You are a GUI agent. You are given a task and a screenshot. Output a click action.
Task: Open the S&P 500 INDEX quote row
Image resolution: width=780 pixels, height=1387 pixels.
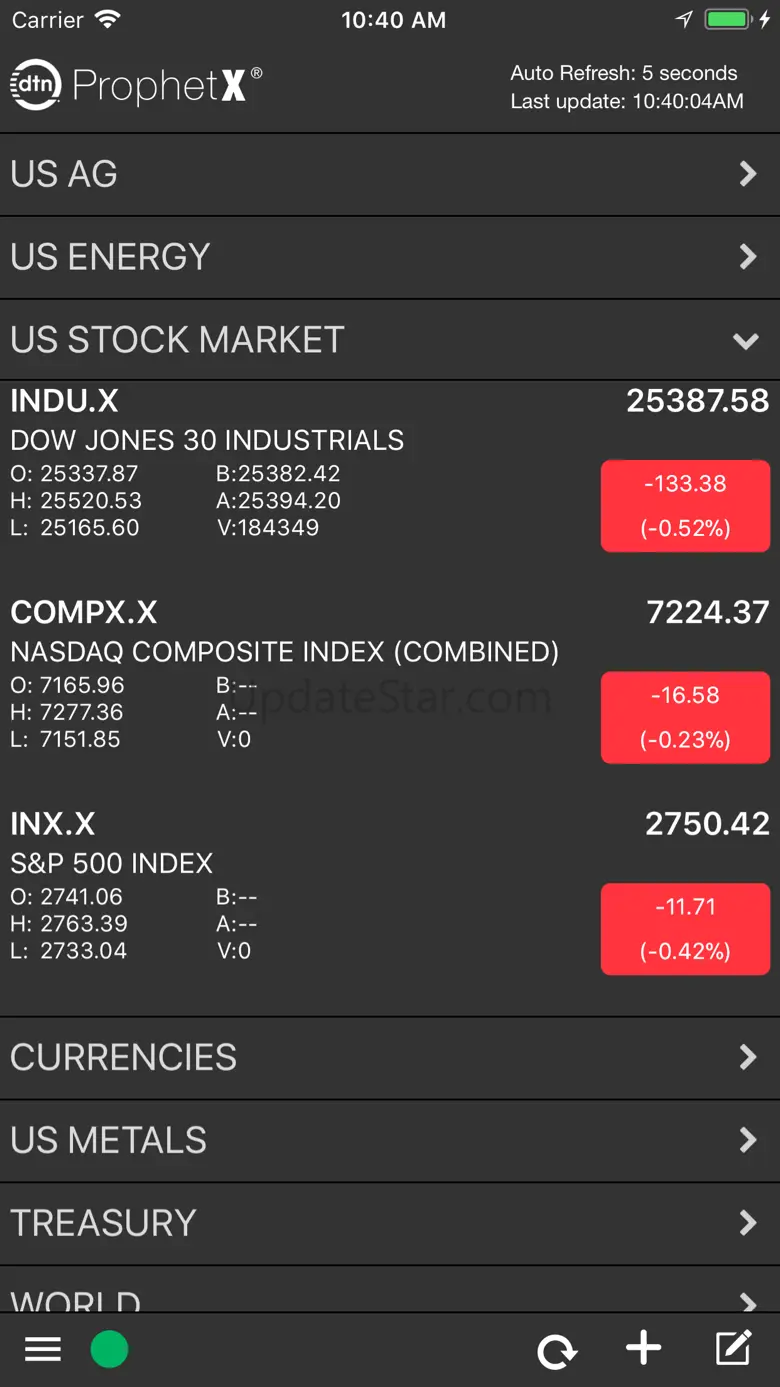(x=112, y=863)
